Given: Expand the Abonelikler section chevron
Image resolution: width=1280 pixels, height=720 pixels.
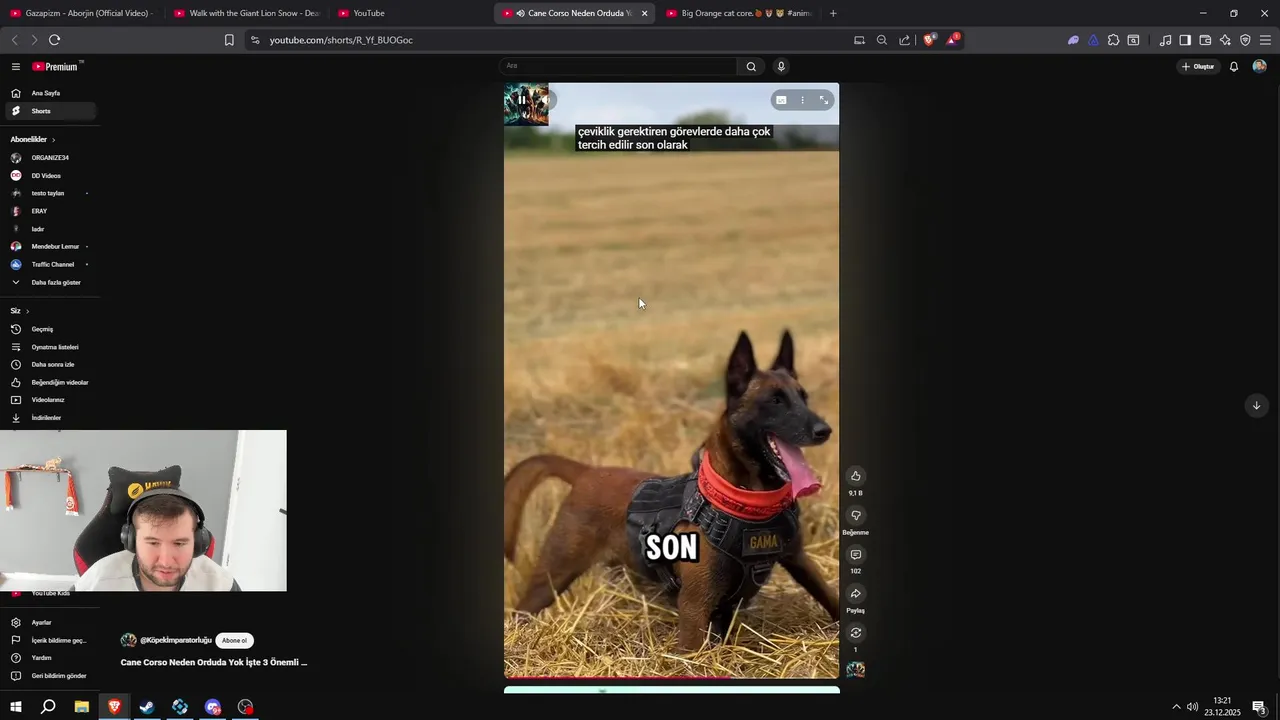Looking at the screenshot, I should pos(53,140).
